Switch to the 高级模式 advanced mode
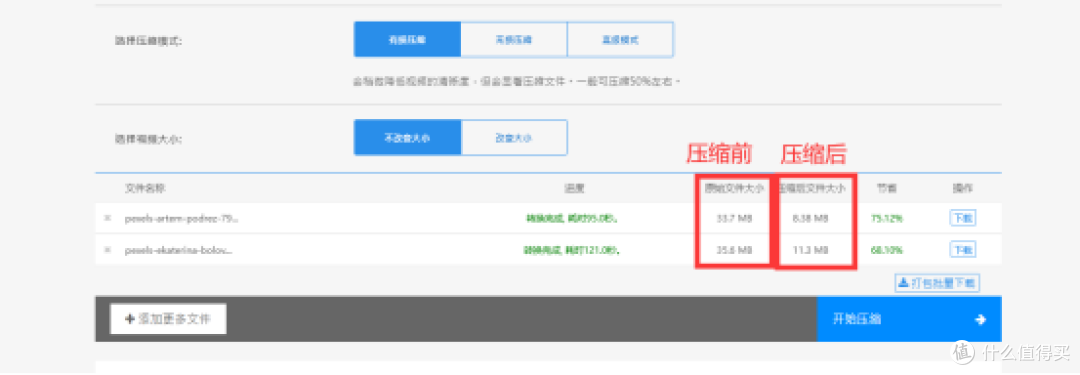 (621, 40)
